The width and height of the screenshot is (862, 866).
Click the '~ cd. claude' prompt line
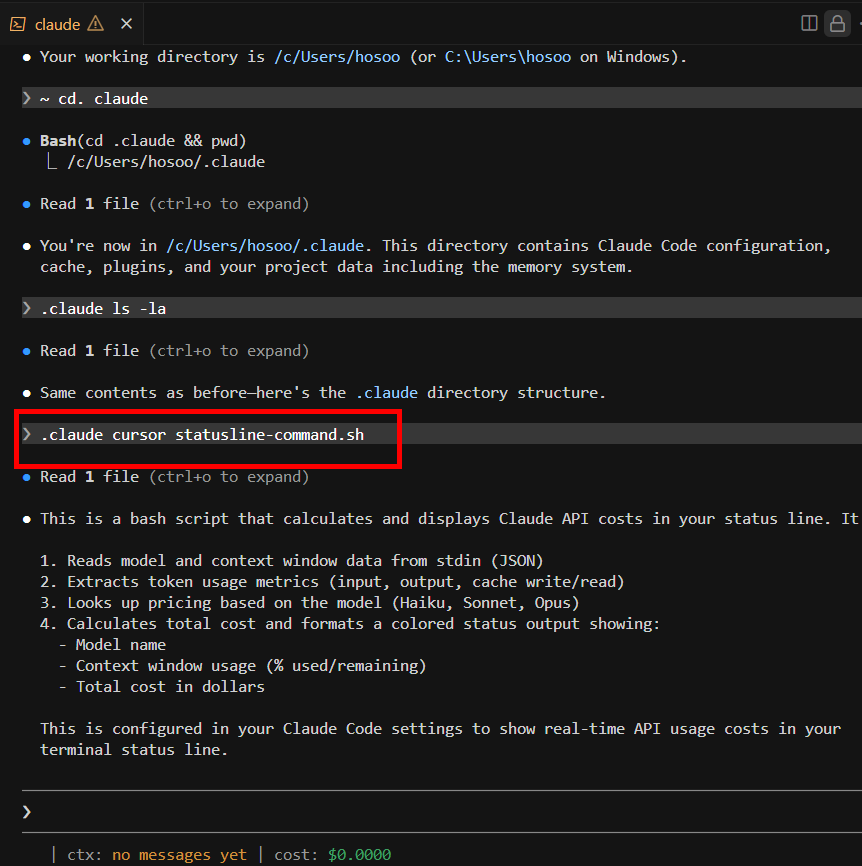[442, 98]
